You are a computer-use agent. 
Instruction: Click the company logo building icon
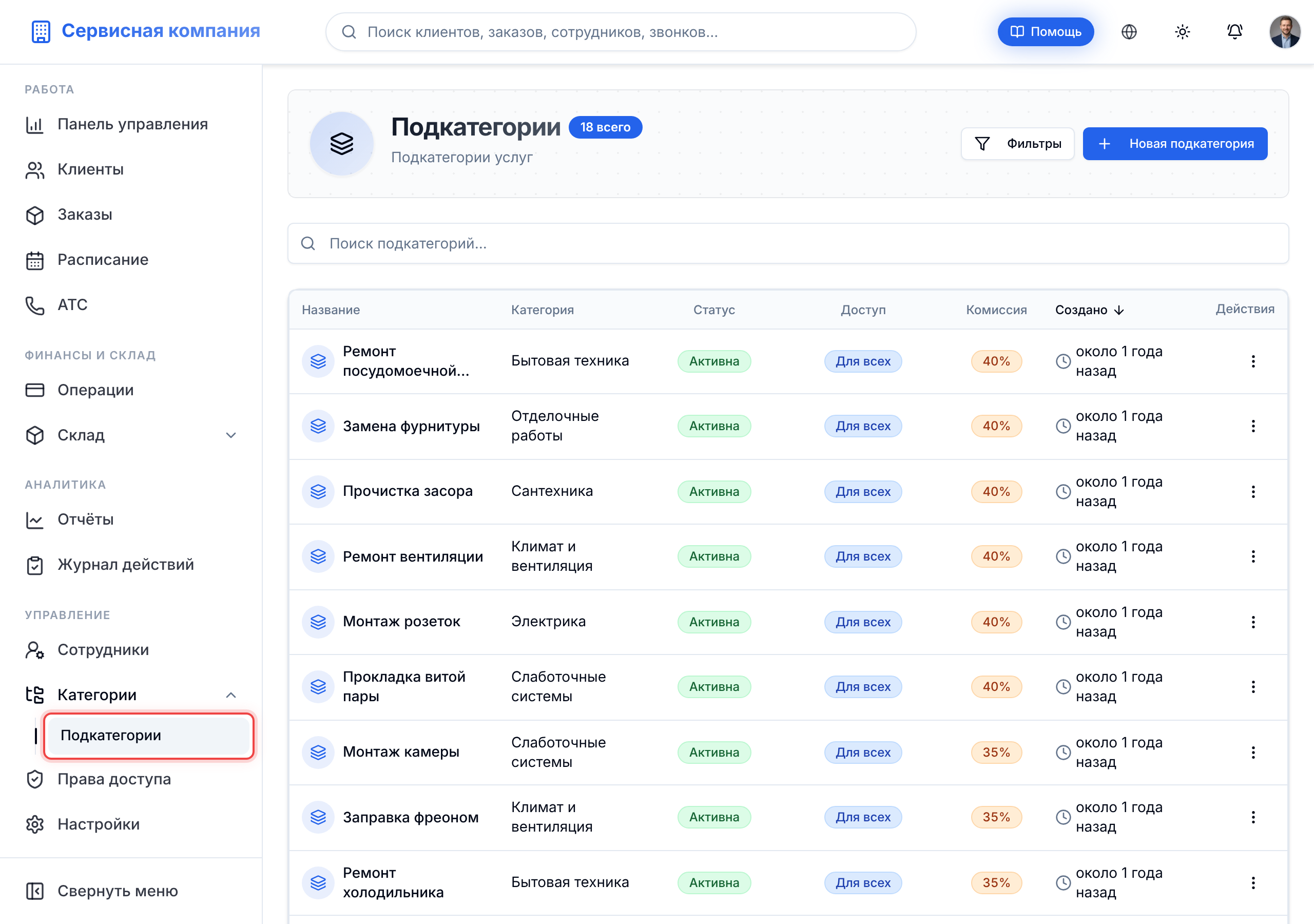(41, 31)
